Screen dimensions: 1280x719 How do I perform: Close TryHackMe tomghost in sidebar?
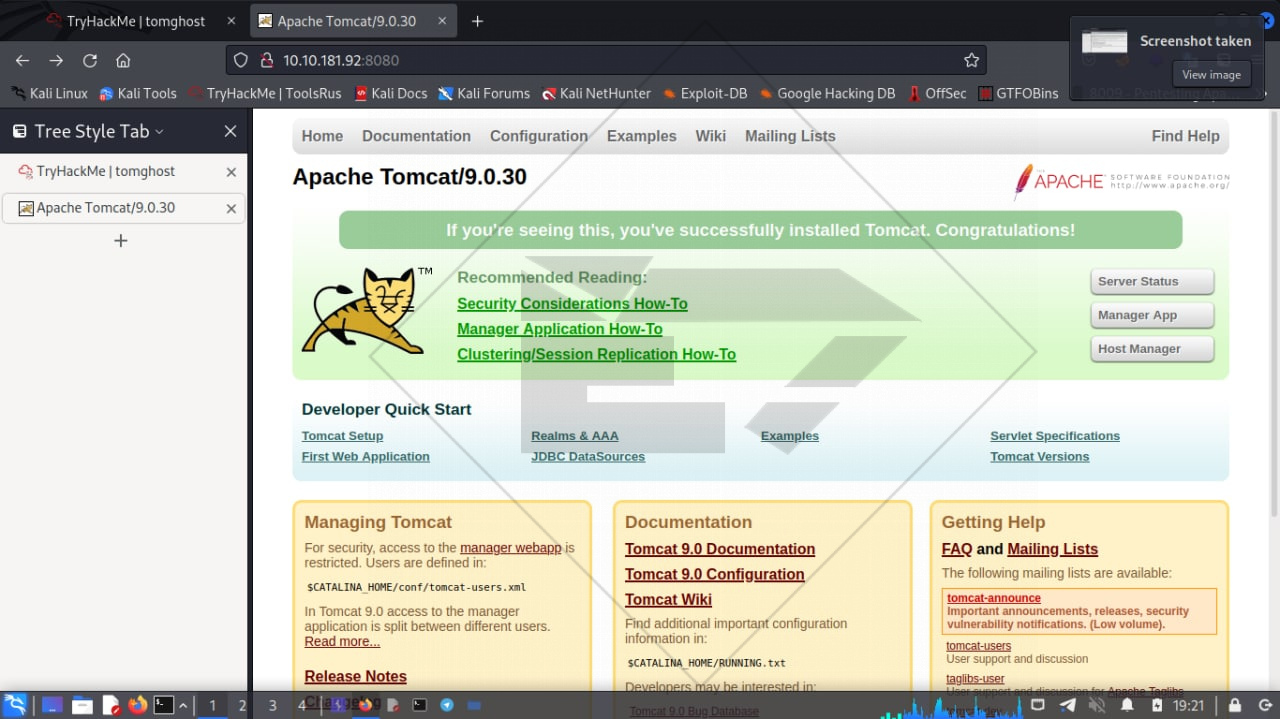(x=231, y=172)
